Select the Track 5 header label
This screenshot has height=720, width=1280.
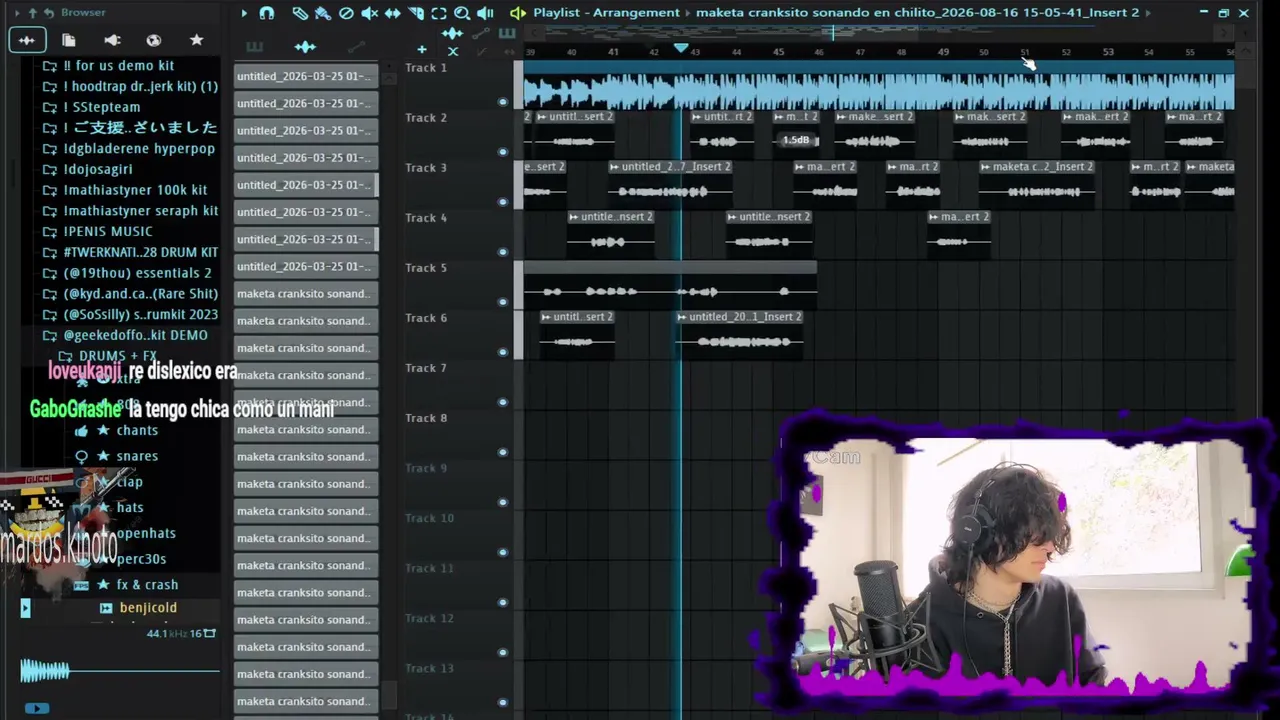(x=426, y=268)
